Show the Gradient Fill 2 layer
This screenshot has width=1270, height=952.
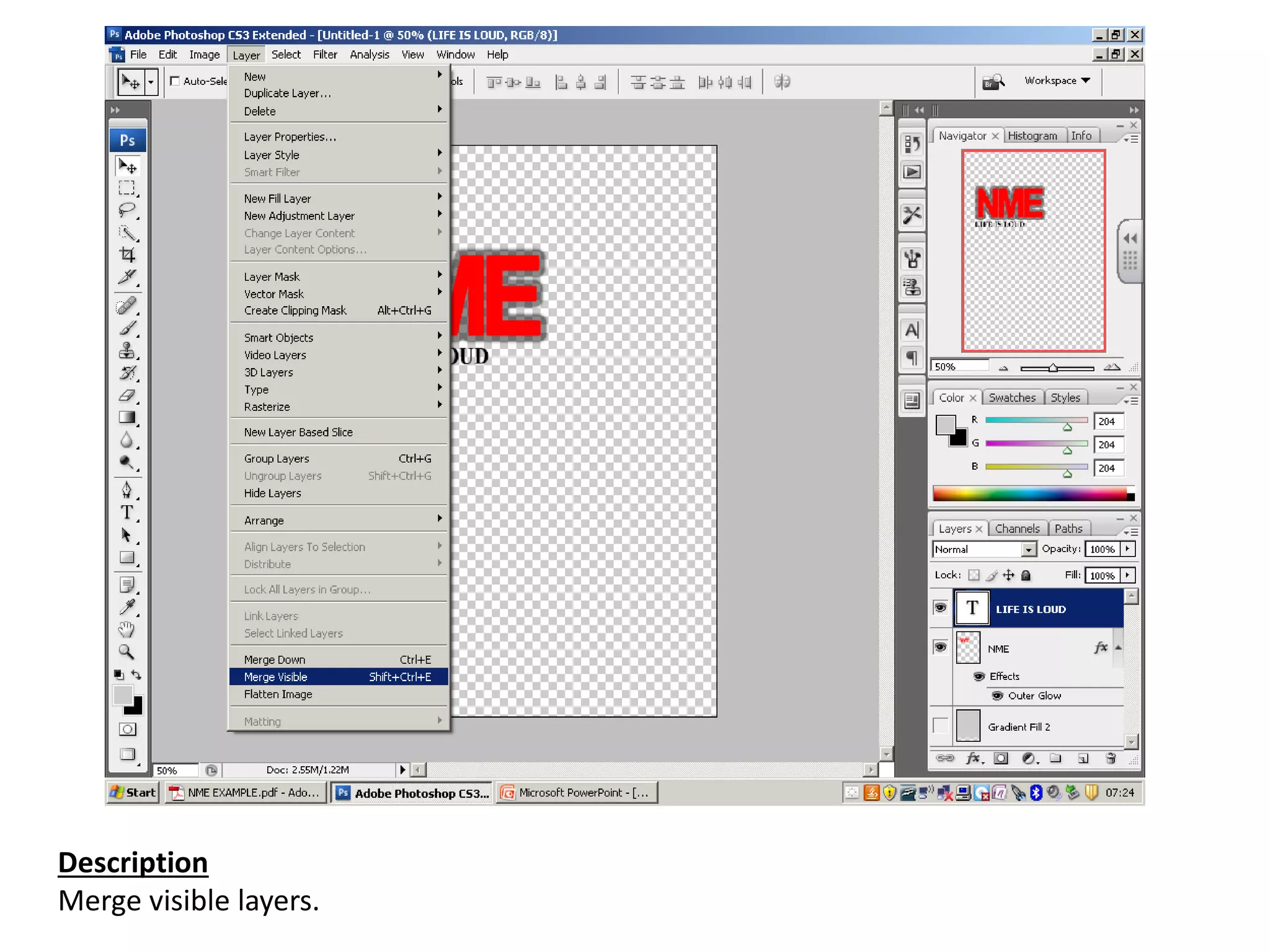click(x=940, y=726)
